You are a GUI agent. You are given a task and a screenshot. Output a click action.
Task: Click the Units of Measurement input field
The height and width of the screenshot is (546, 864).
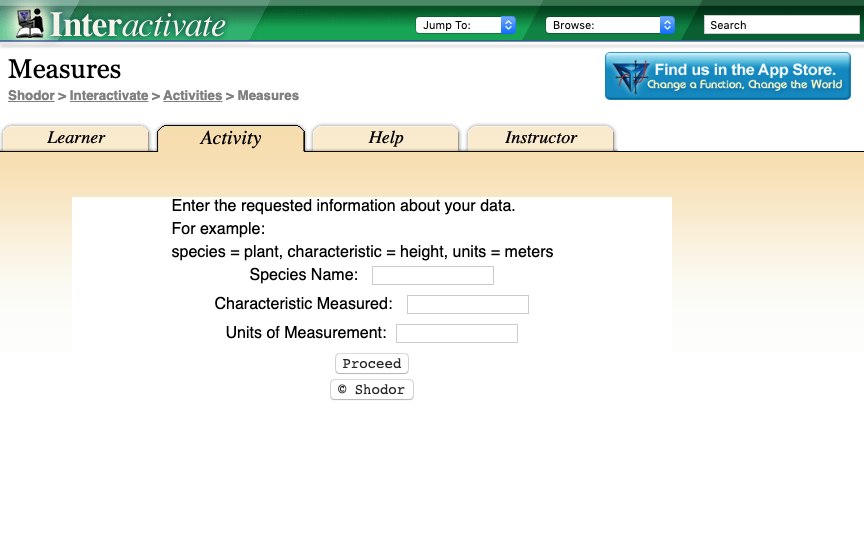pyautogui.click(x=457, y=333)
